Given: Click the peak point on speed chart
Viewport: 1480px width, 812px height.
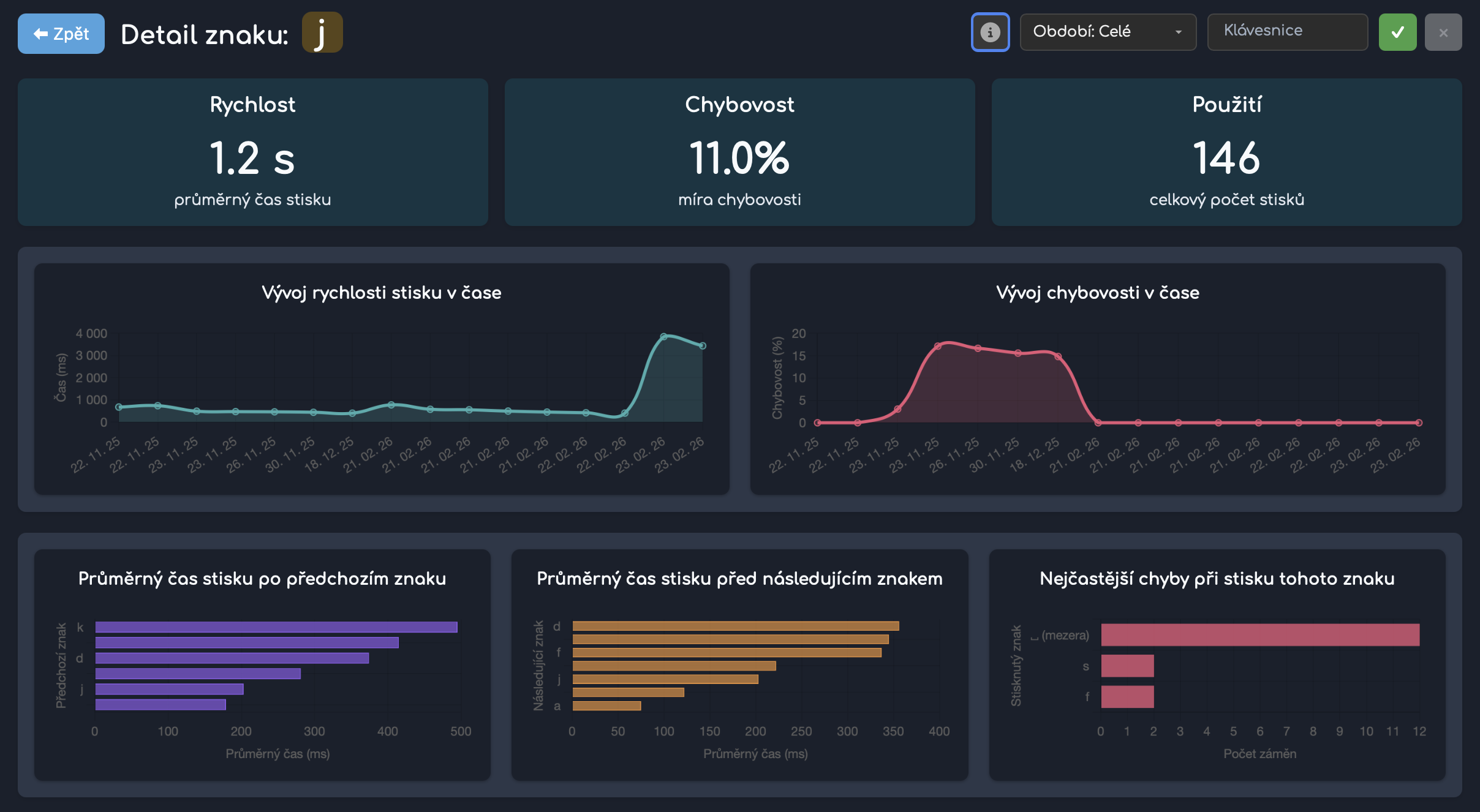Looking at the screenshot, I should (663, 336).
